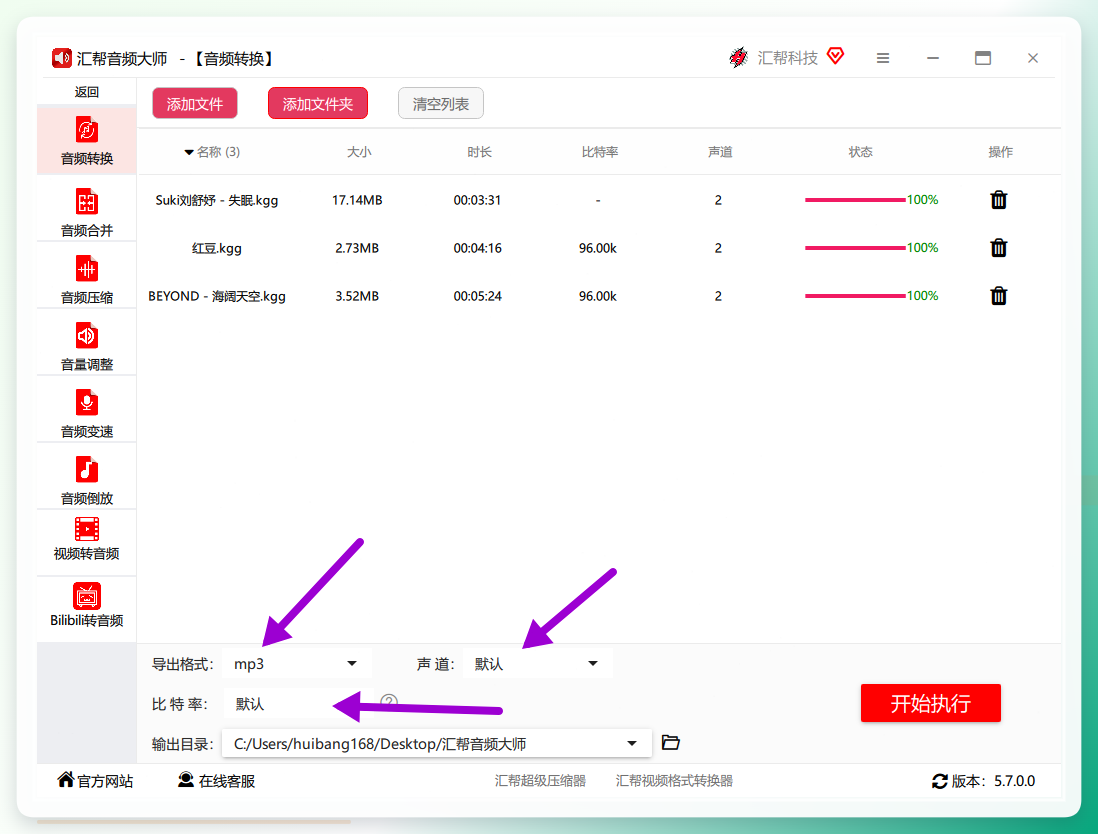Delete the Suki刘舒妤 - 失眠.kgg row
Viewport: 1098px width, 834px height.
999,200
